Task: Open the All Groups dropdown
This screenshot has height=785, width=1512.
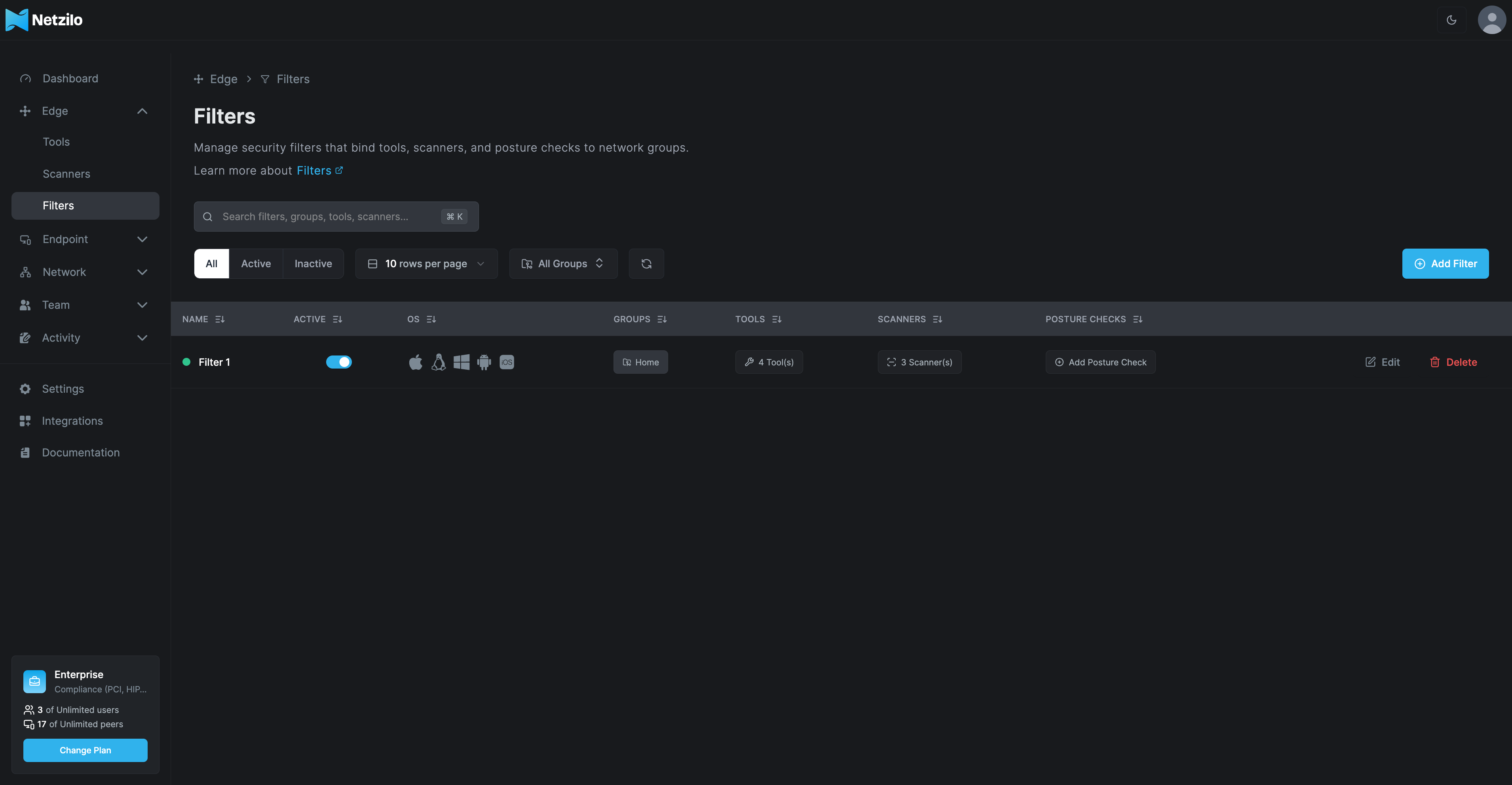Action: coord(562,264)
